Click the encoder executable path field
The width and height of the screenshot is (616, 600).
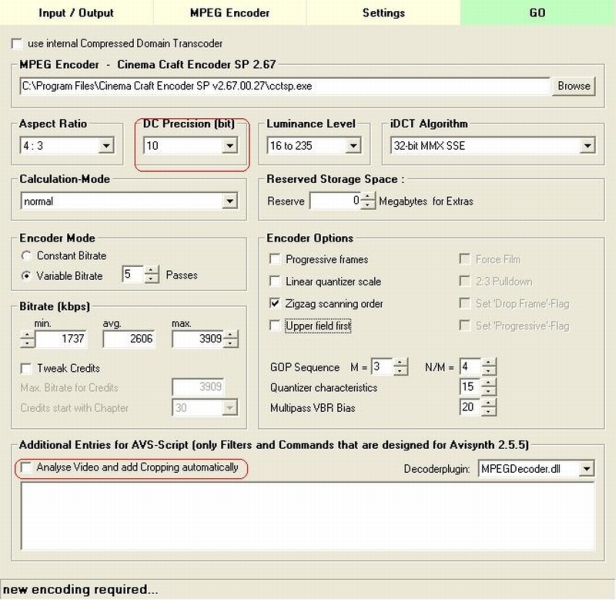(285, 86)
